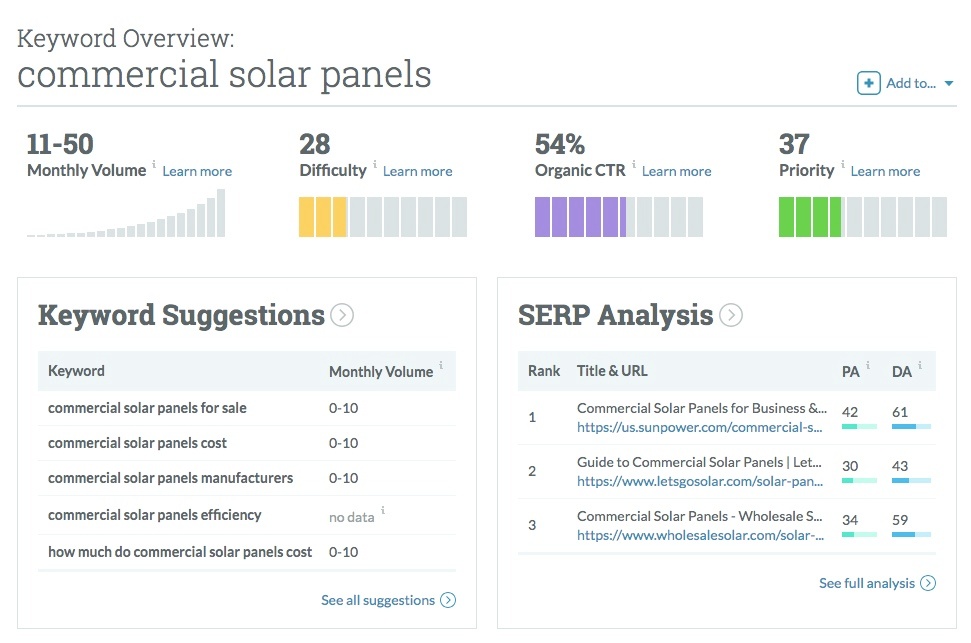Viewport: 971px width, 643px height.
Task: Click Learn more under Monthly Volume
Action: 197,171
